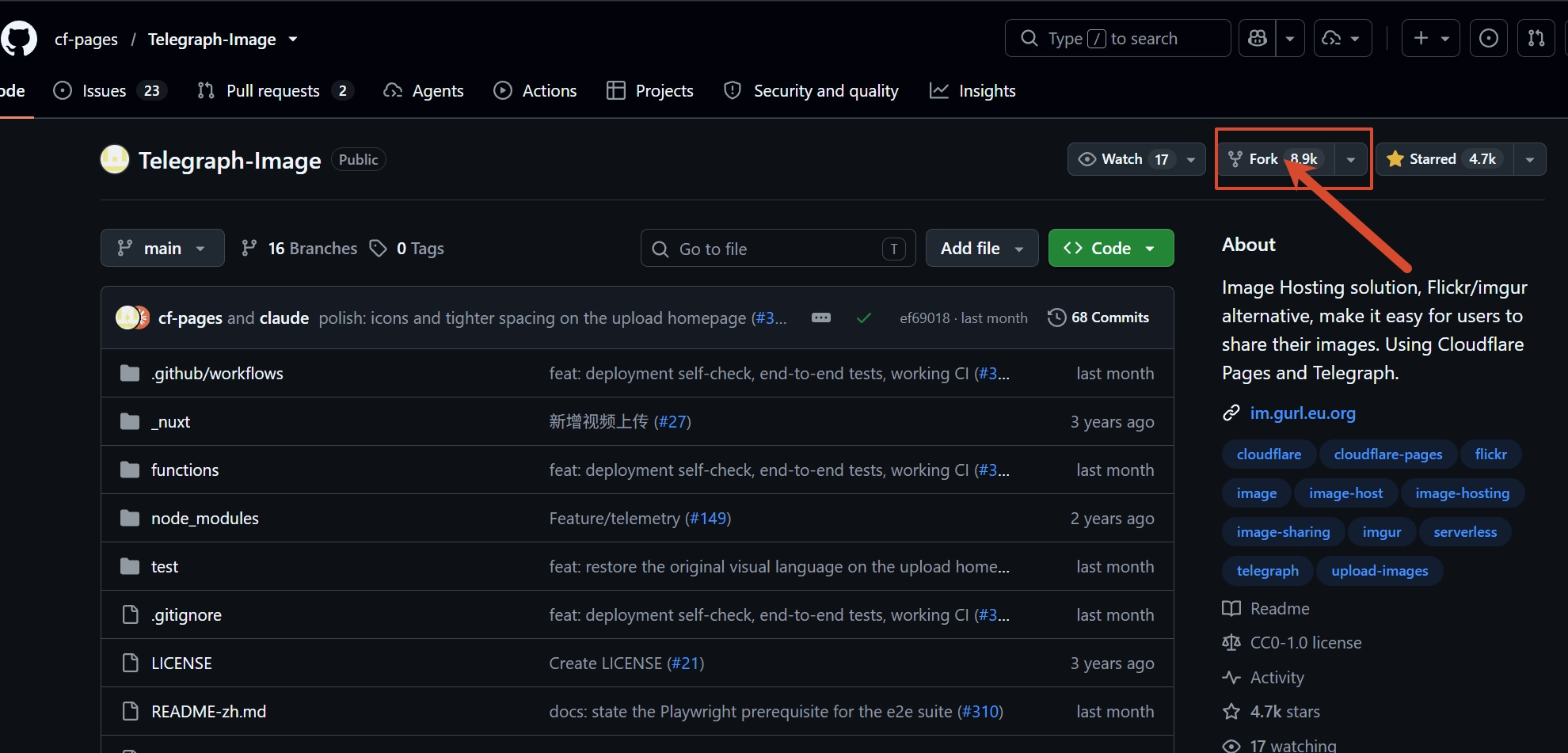The width and height of the screenshot is (1568, 753).
Task: Open the main branch selector
Action: point(162,248)
